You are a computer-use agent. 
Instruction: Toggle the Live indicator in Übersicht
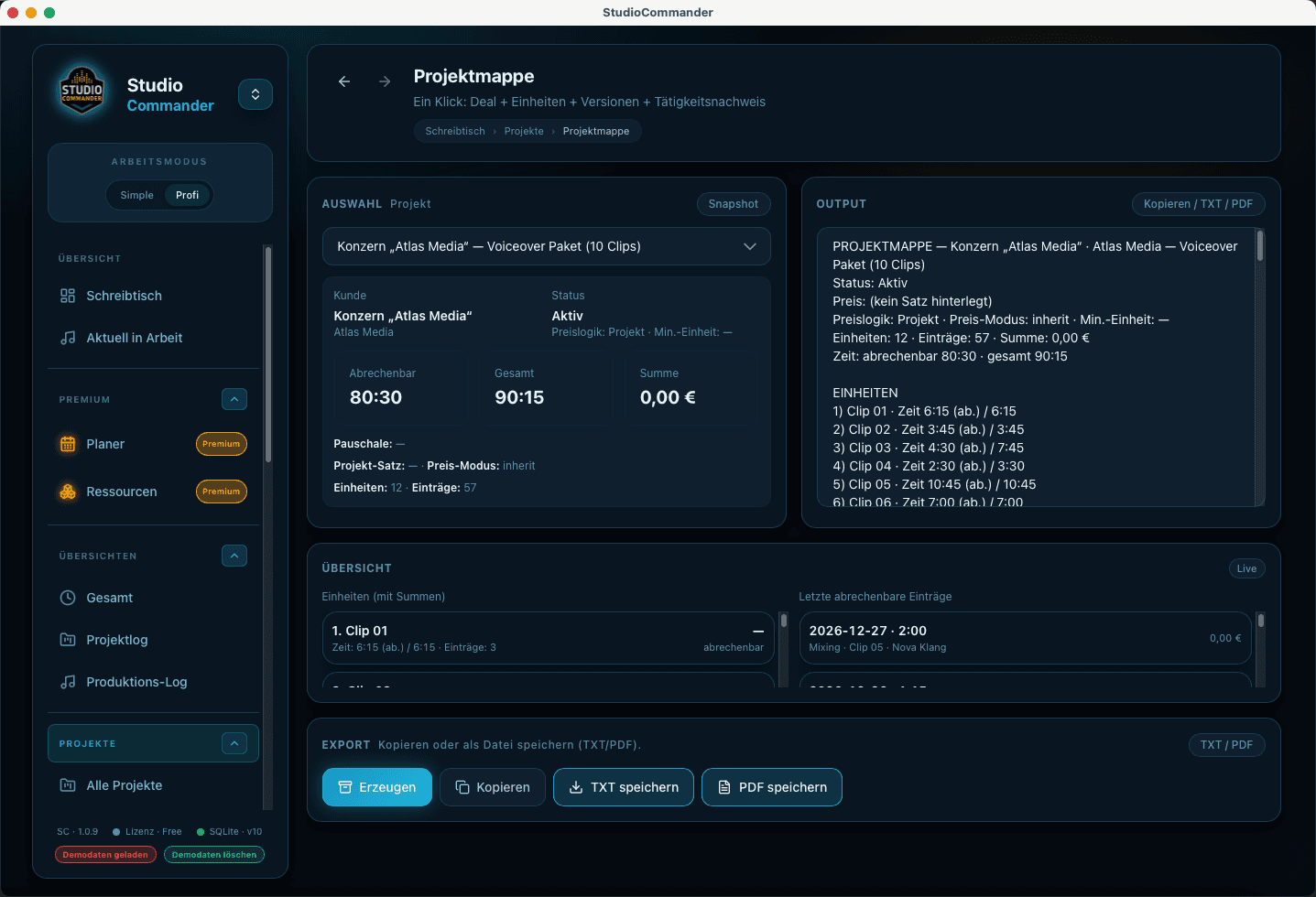pyautogui.click(x=1245, y=568)
